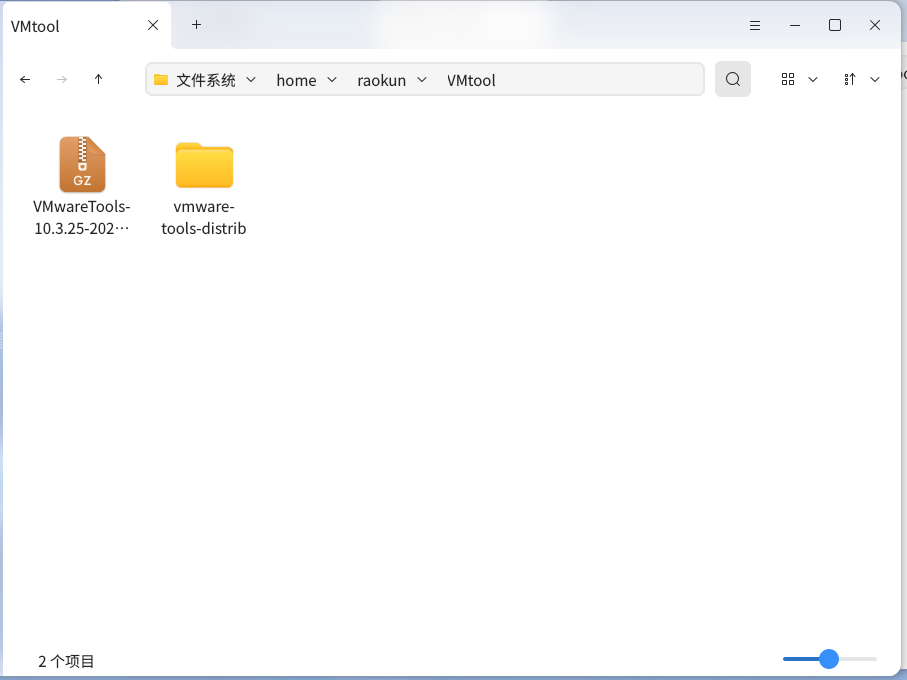Select the vmware-tools-distrib folder
907x680 pixels.
coord(204,165)
